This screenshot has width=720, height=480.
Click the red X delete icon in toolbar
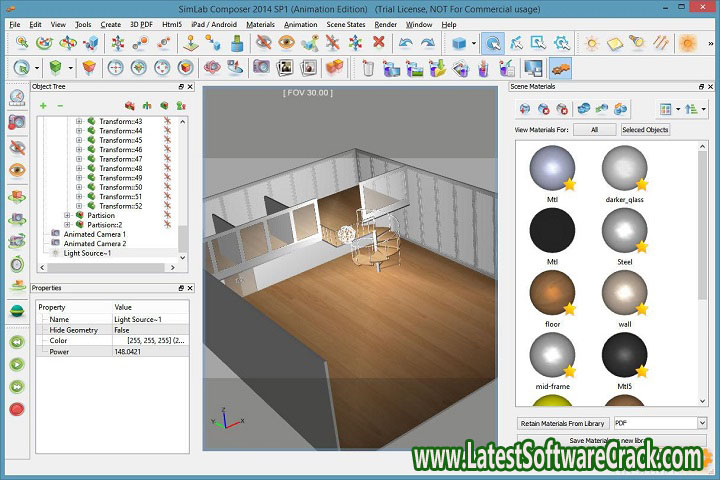pyautogui.click(x=379, y=42)
